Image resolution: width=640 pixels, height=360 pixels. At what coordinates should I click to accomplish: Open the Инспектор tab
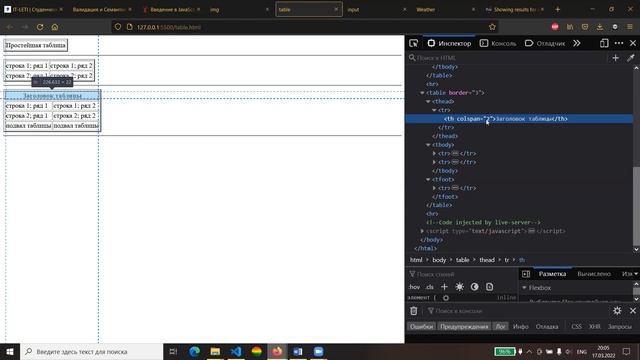449,43
